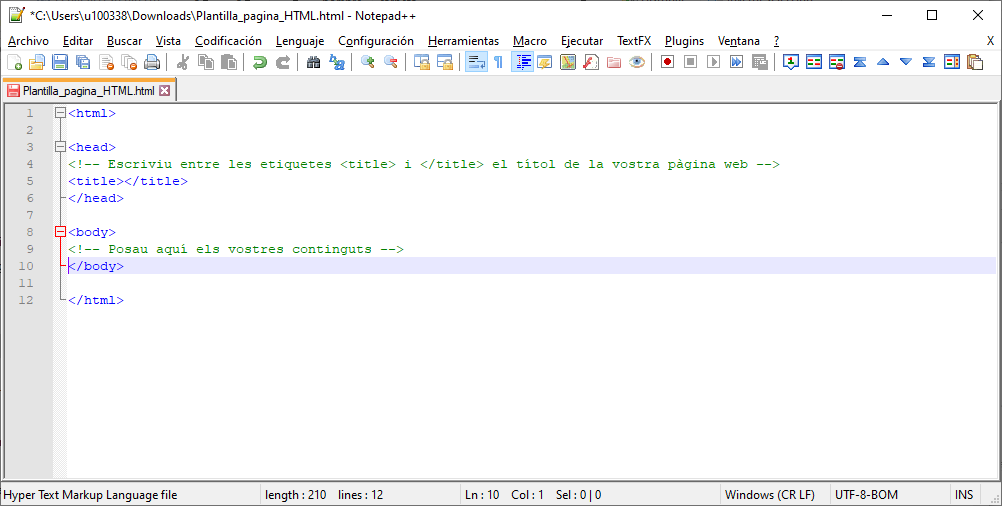Click Windows (CR LF) in status bar

pos(770,494)
